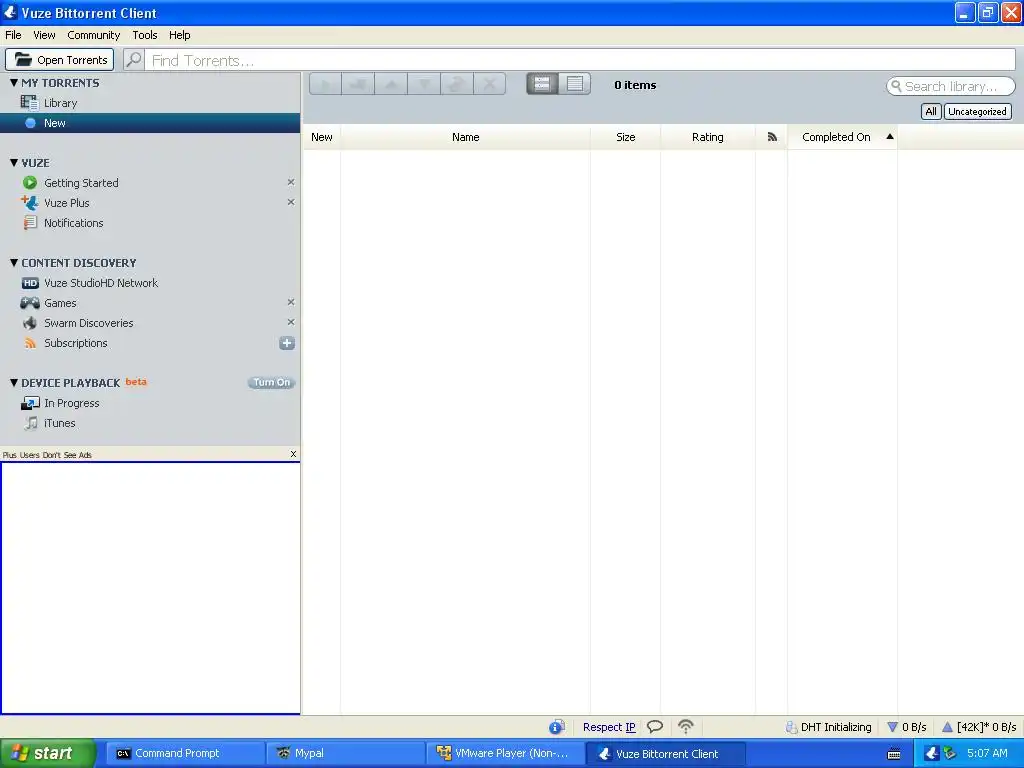This screenshot has height=768, width=1024.
Task: Click the on-screen keyboard tray icon
Action: pos(894,754)
